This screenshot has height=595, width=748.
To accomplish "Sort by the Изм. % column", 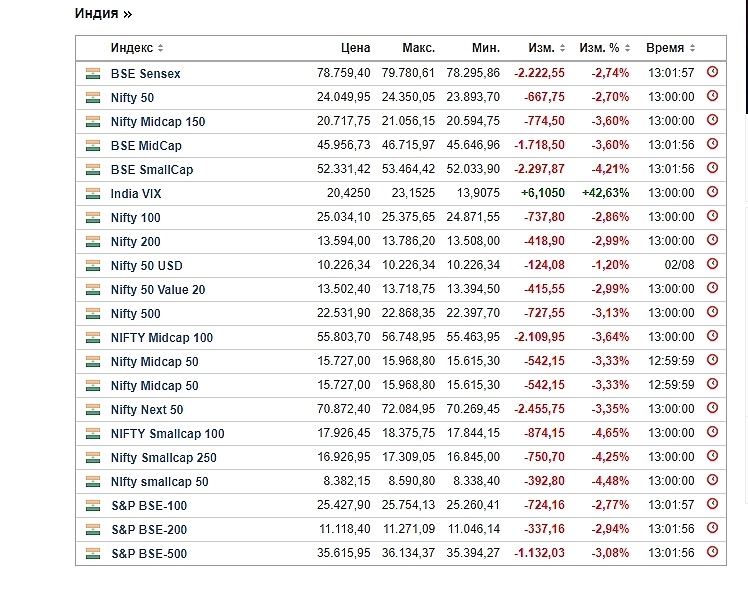I will tap(605, 48).
